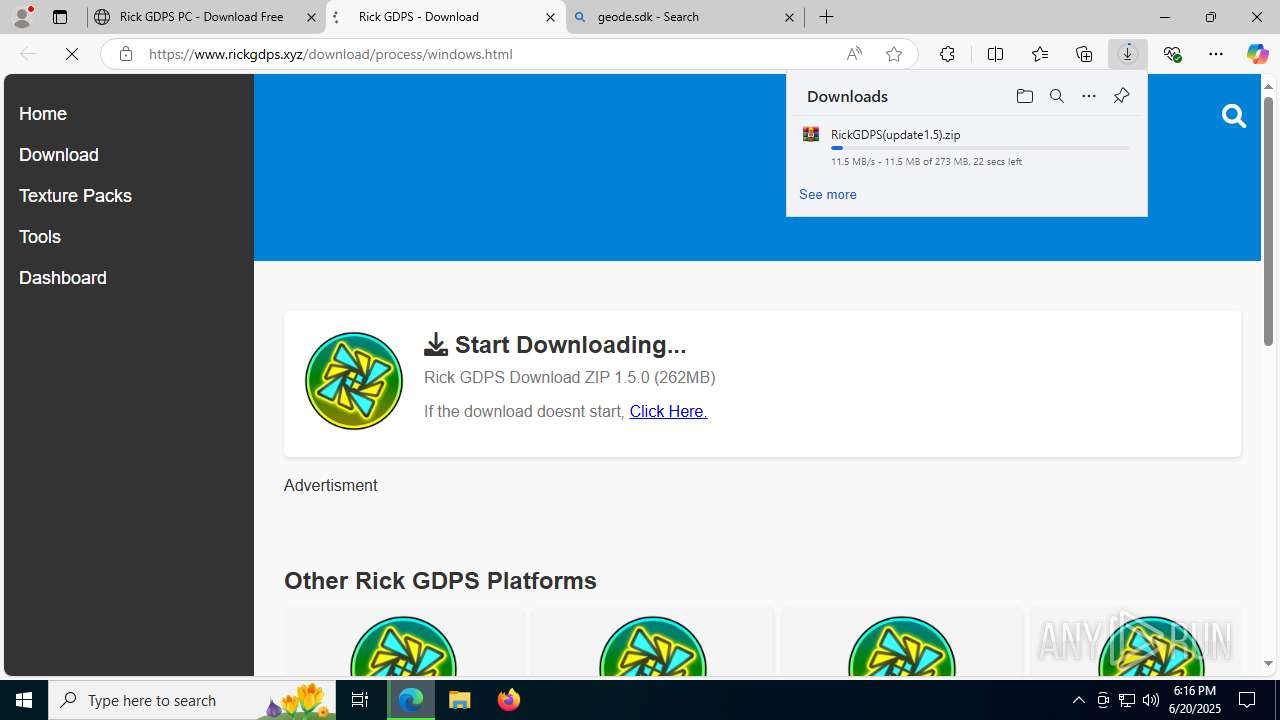Click the Edge taskbar icon
Viewport: 1280px width, 720px height.
click(411, 700)
